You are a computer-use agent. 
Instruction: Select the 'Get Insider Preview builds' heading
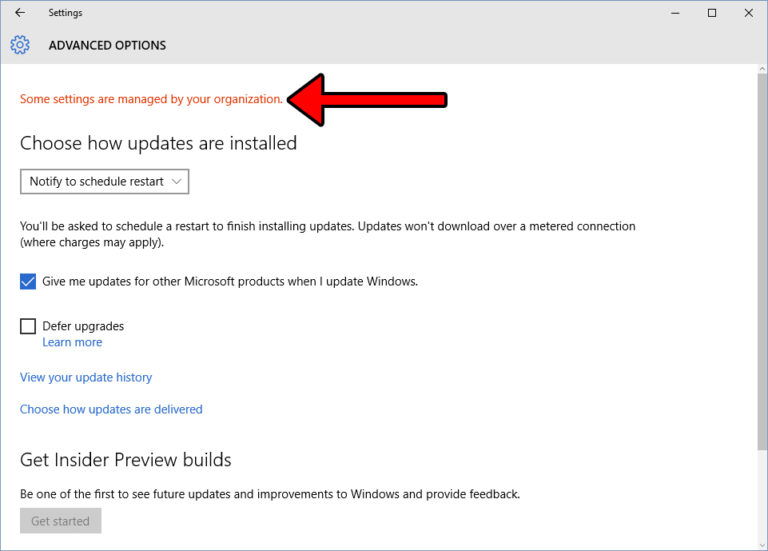[126, 460]
